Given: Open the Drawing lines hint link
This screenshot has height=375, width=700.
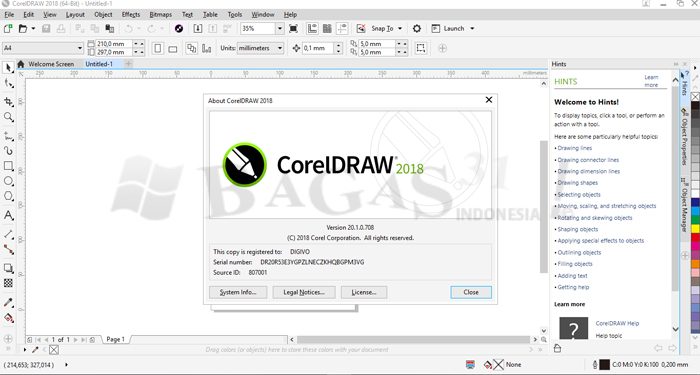Looking at the screenshot, I should point(575,148).
